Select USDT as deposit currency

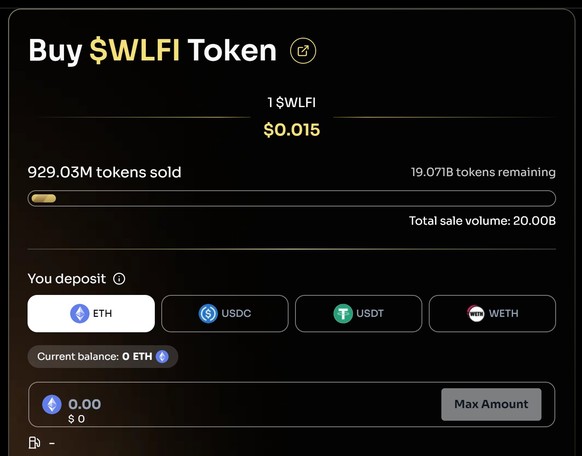pyautogui.click(x=359, y=314)
